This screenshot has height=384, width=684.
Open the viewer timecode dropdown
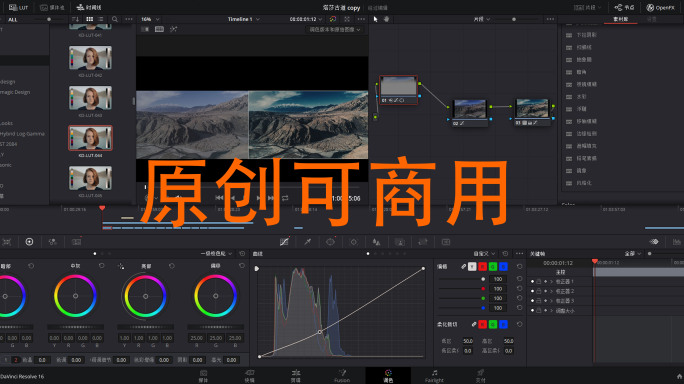(306, 19)
